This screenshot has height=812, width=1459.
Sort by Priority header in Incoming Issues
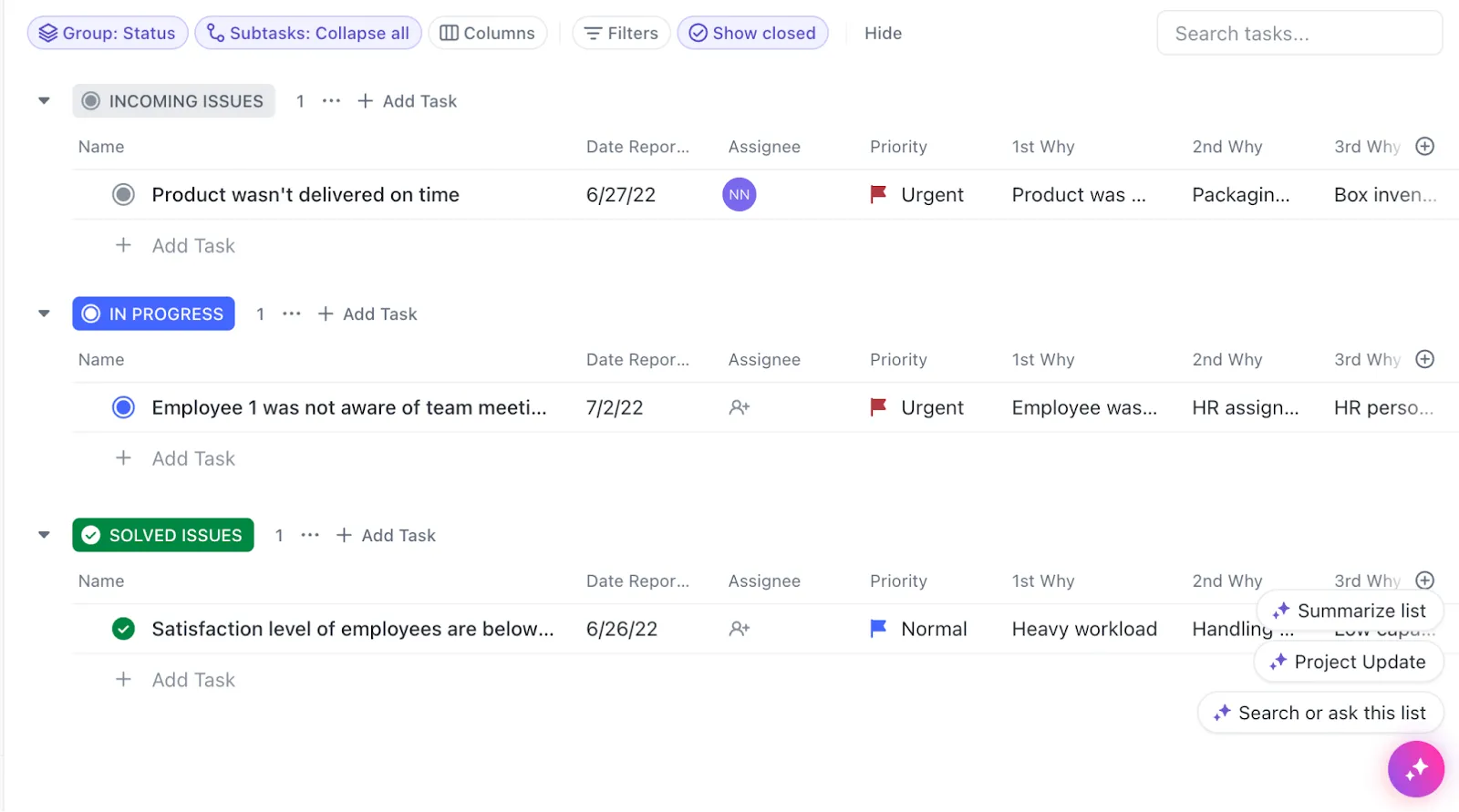coord(898,147)
